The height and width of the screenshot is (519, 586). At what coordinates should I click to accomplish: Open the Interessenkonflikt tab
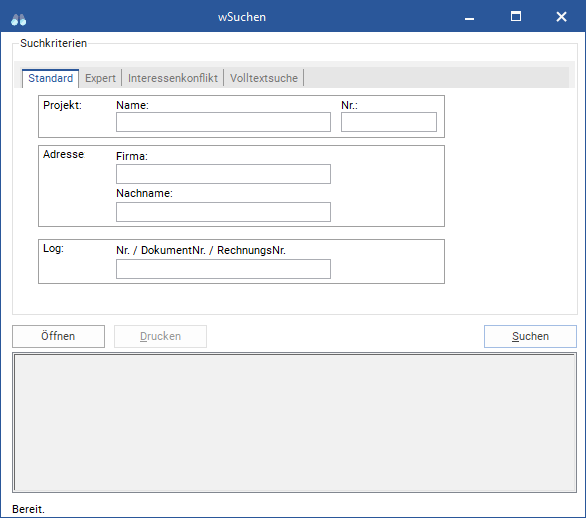click(x=173, y=78)
